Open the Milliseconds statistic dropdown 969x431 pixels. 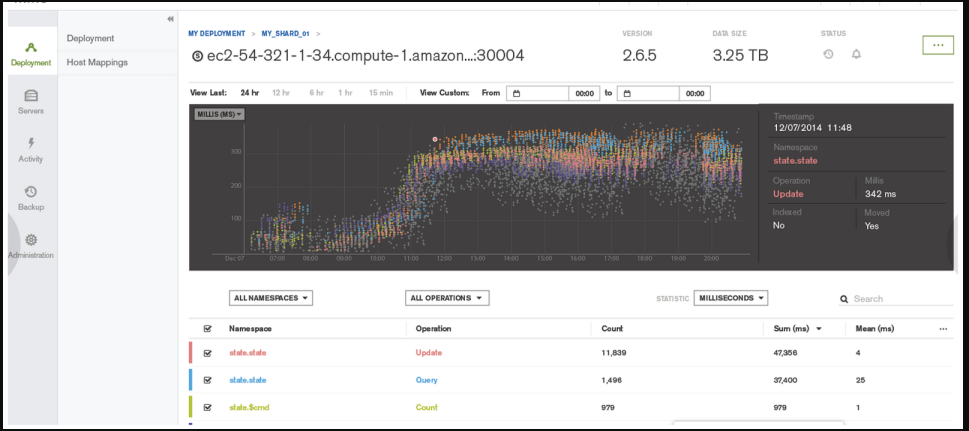pos(731,298)
